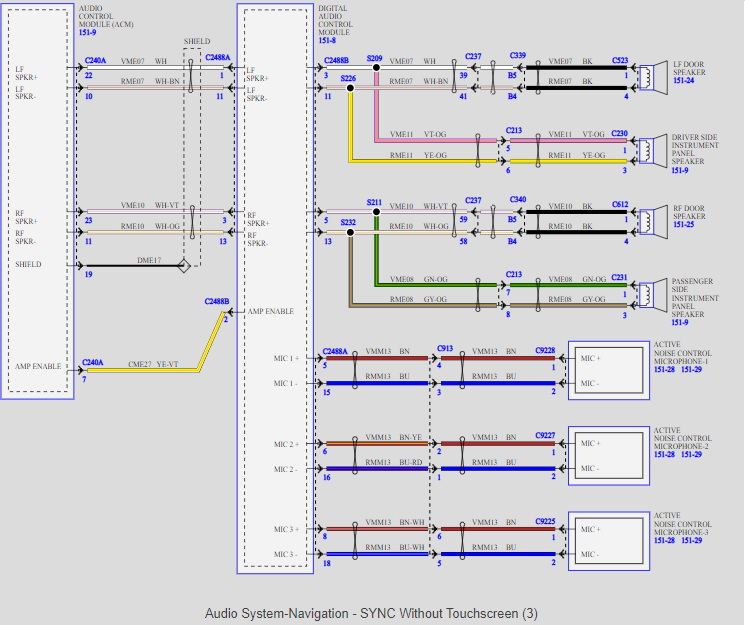The image size is (745, 625).
Task: Select the Active Noise Control Microphone-2 box
Action: tap(609, 456)
